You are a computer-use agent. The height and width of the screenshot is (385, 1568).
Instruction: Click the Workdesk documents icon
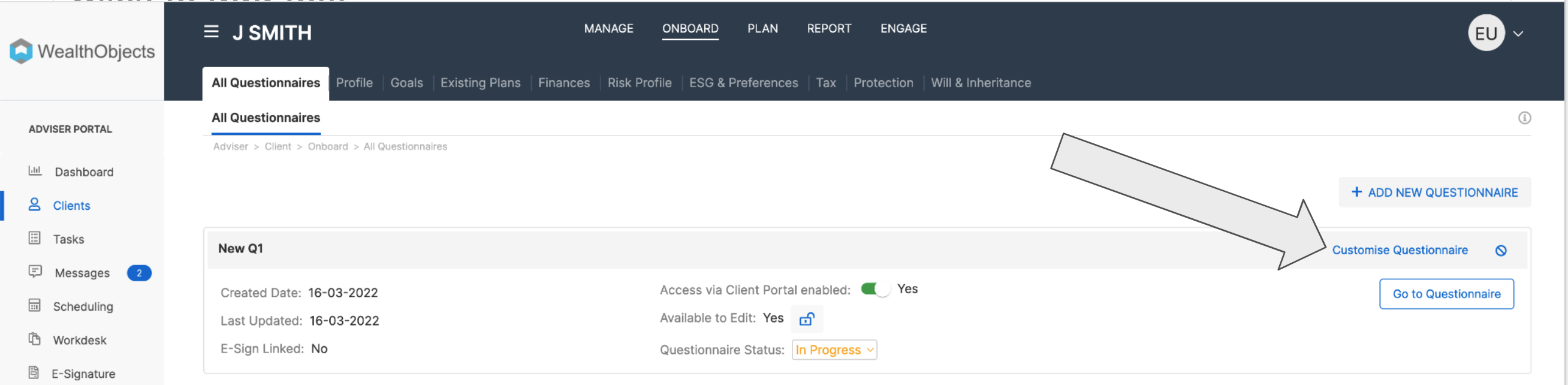pyautogui.click(x=35, y=339)
